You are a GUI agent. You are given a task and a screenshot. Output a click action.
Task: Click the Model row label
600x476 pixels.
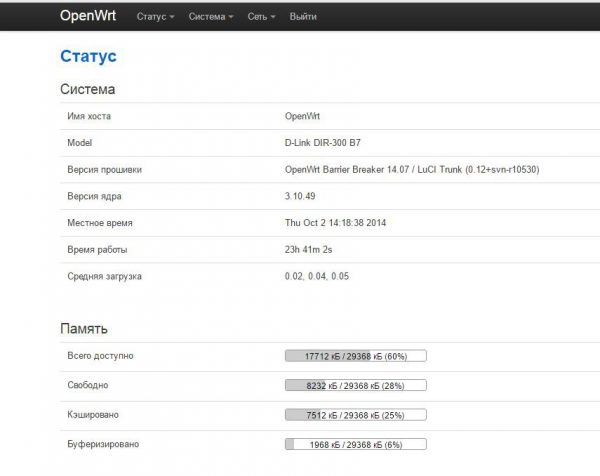point(80,143)
